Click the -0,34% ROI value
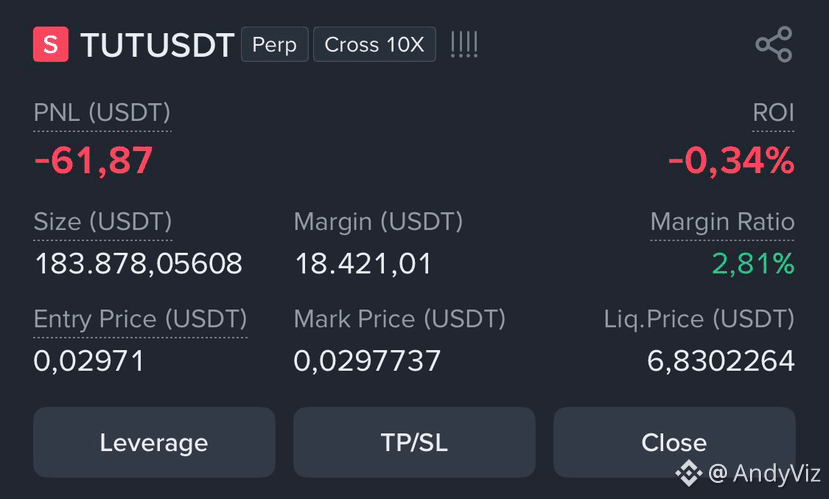Screen dimensions: 829x499 click(x=731, y=161)
